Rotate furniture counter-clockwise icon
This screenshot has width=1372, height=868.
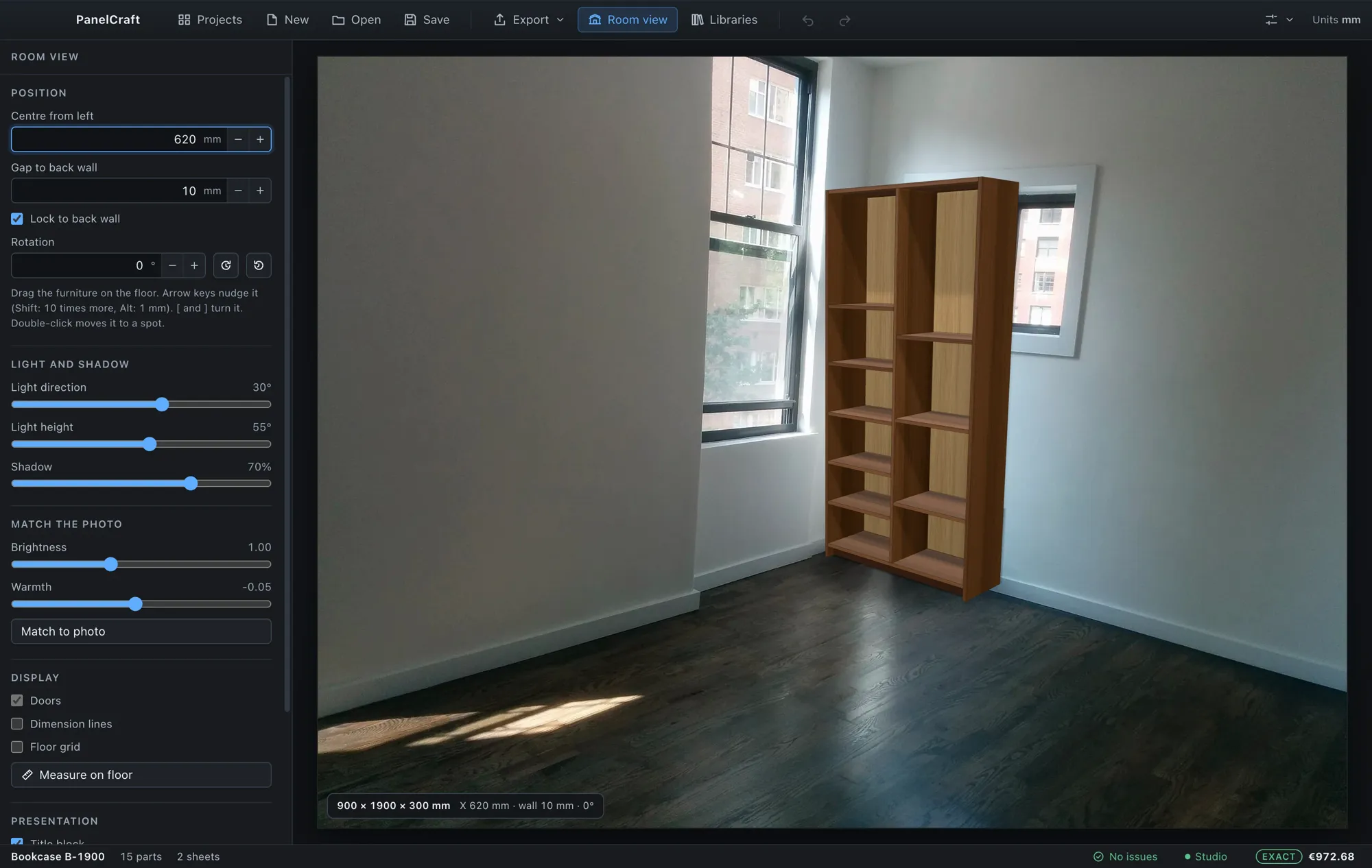point(259,265)
